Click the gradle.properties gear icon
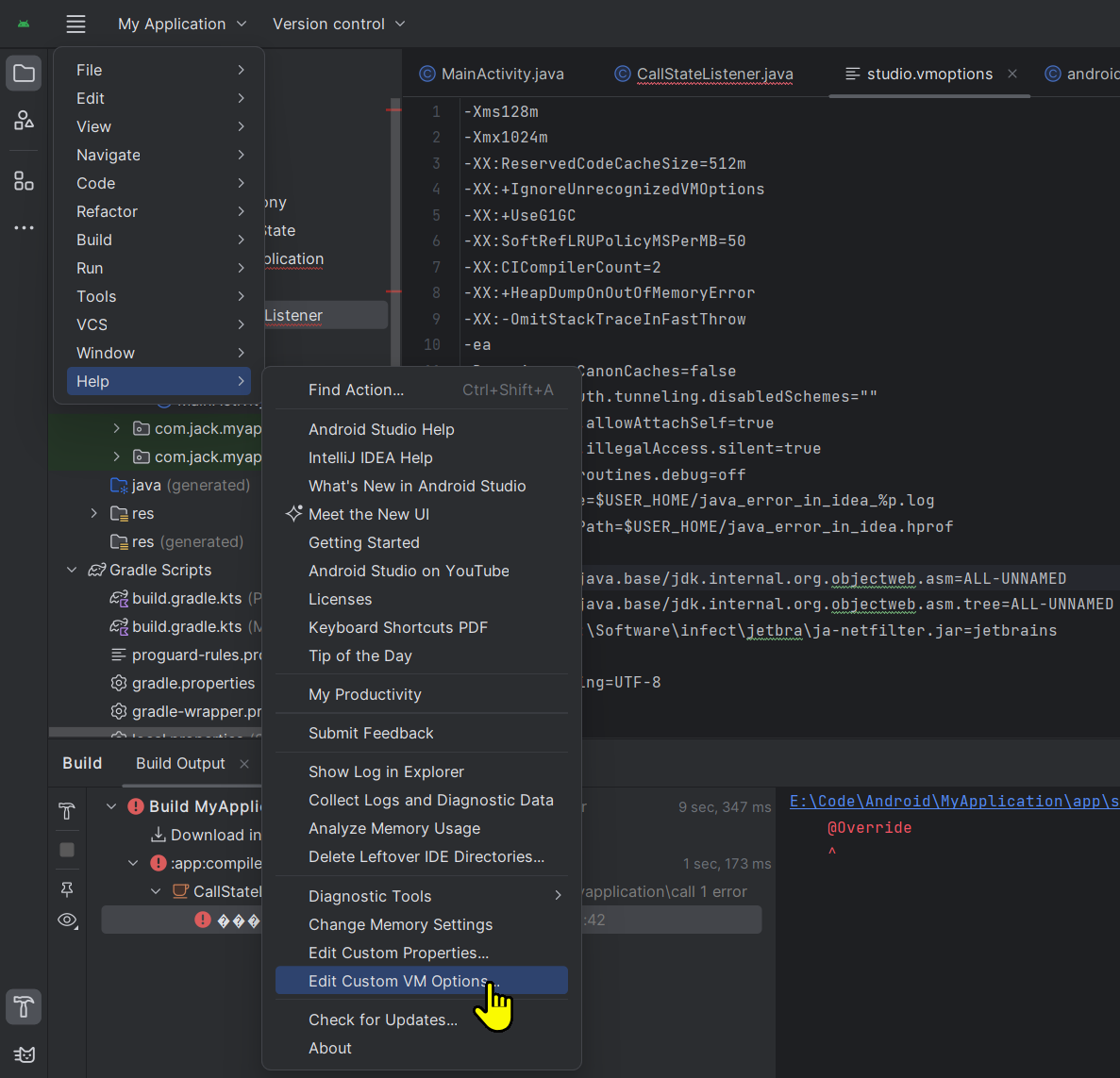The image size is (1120, 1078). [x=119, y=683]
